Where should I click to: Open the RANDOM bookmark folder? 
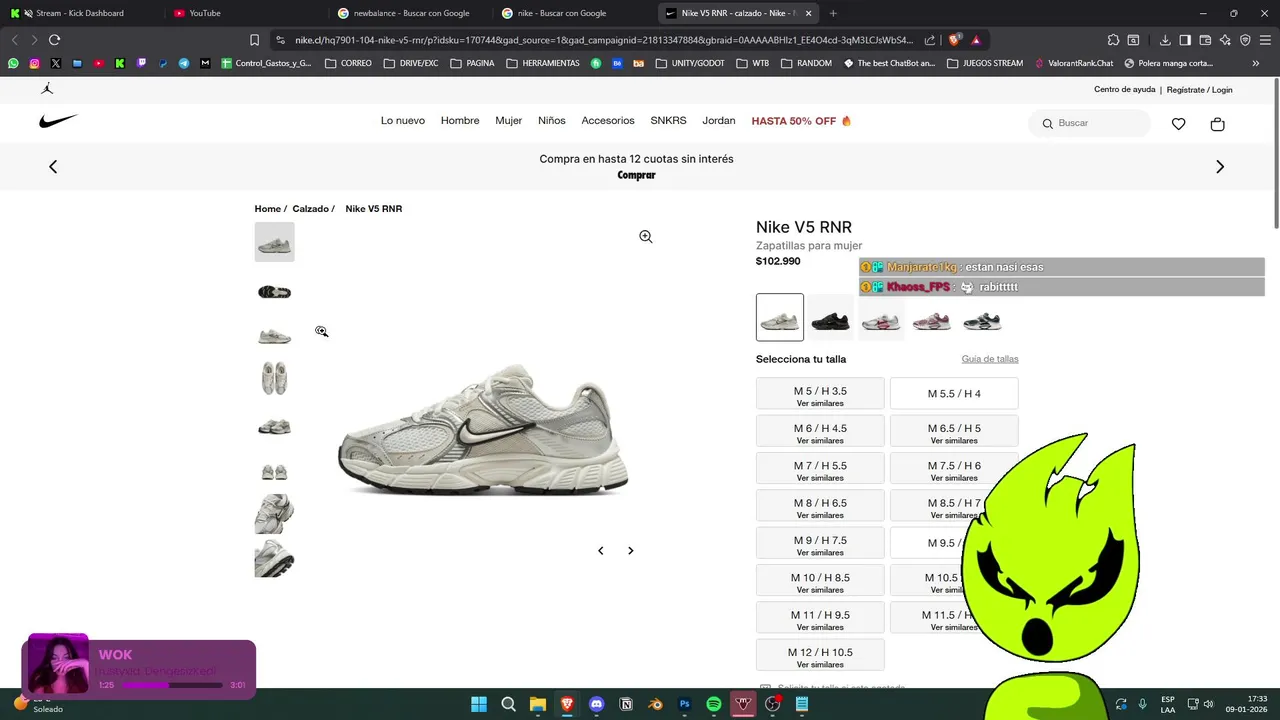806,63
